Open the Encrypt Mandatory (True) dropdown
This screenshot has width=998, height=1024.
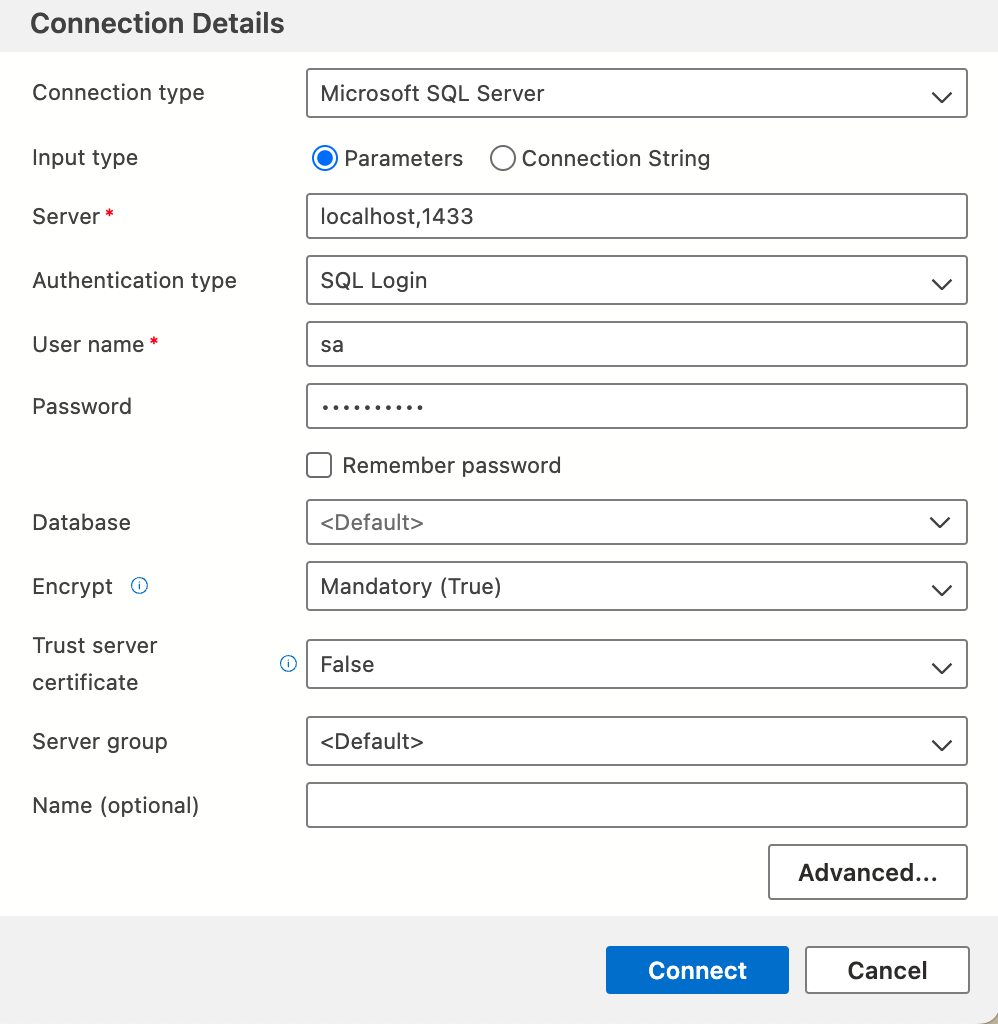click(637, 586)
